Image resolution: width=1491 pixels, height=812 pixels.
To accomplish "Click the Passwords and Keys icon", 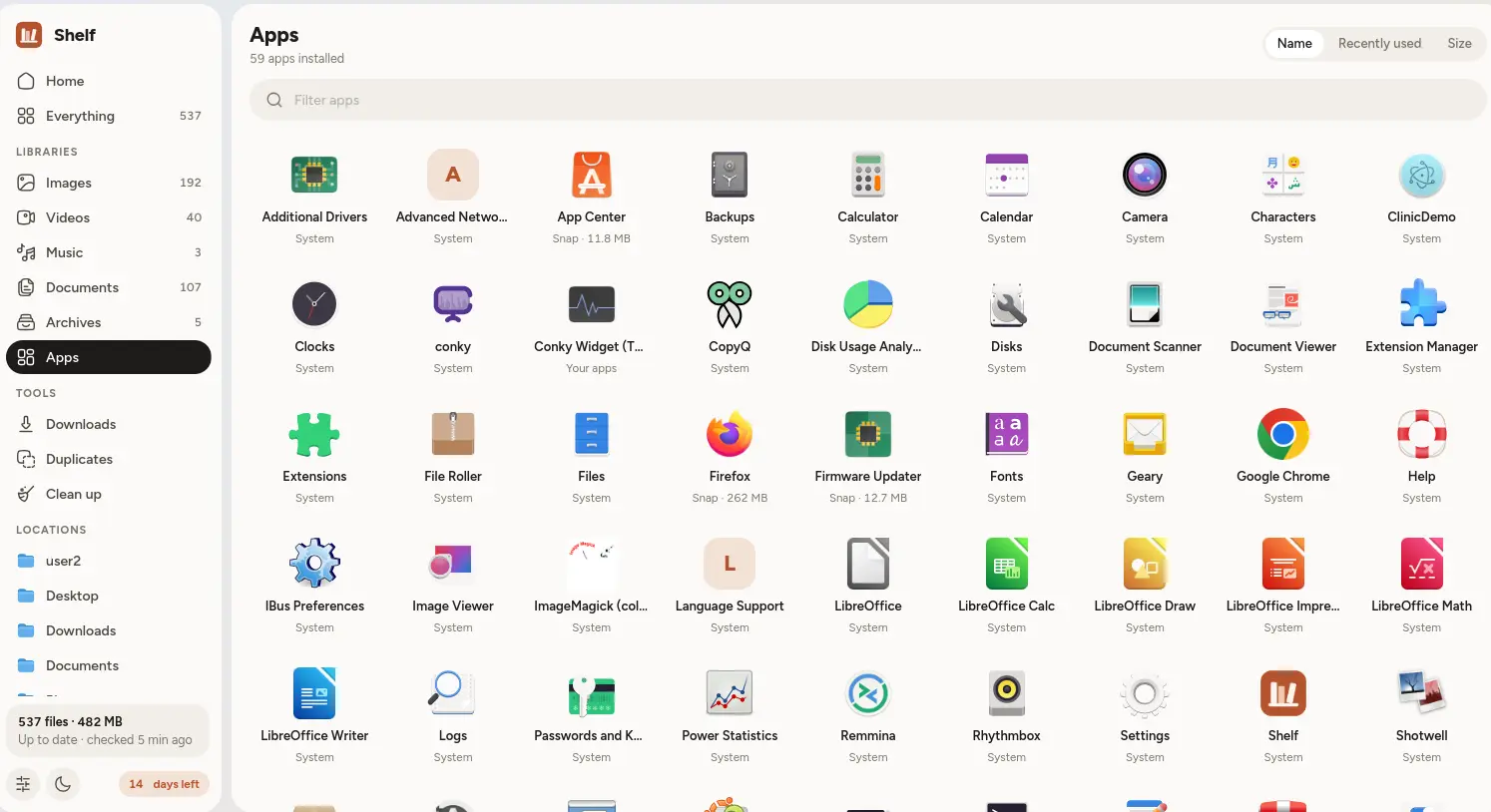I will click(592, 693).
